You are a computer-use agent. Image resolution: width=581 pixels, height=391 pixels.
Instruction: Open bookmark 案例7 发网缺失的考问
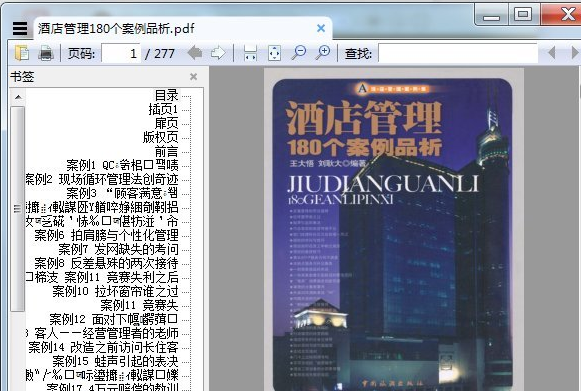(x=118, y=249)
